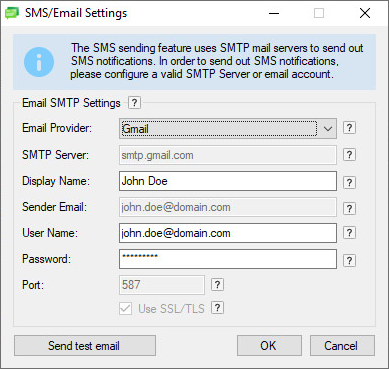Viewport: 389px width, 369px height.
Task: Click the Sender Email field
Action: point(228,207)
